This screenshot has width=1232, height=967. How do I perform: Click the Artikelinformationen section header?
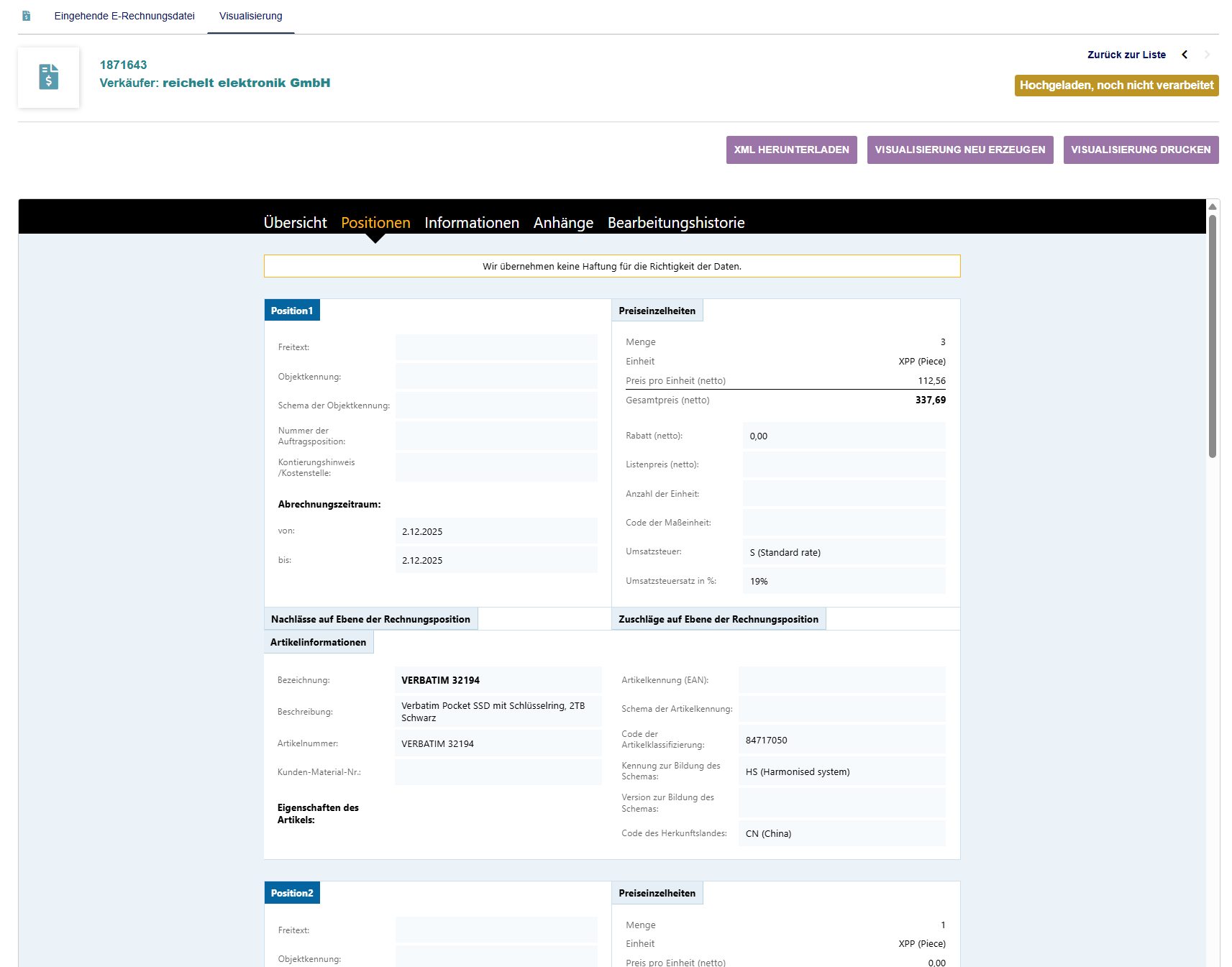[318, 642]
